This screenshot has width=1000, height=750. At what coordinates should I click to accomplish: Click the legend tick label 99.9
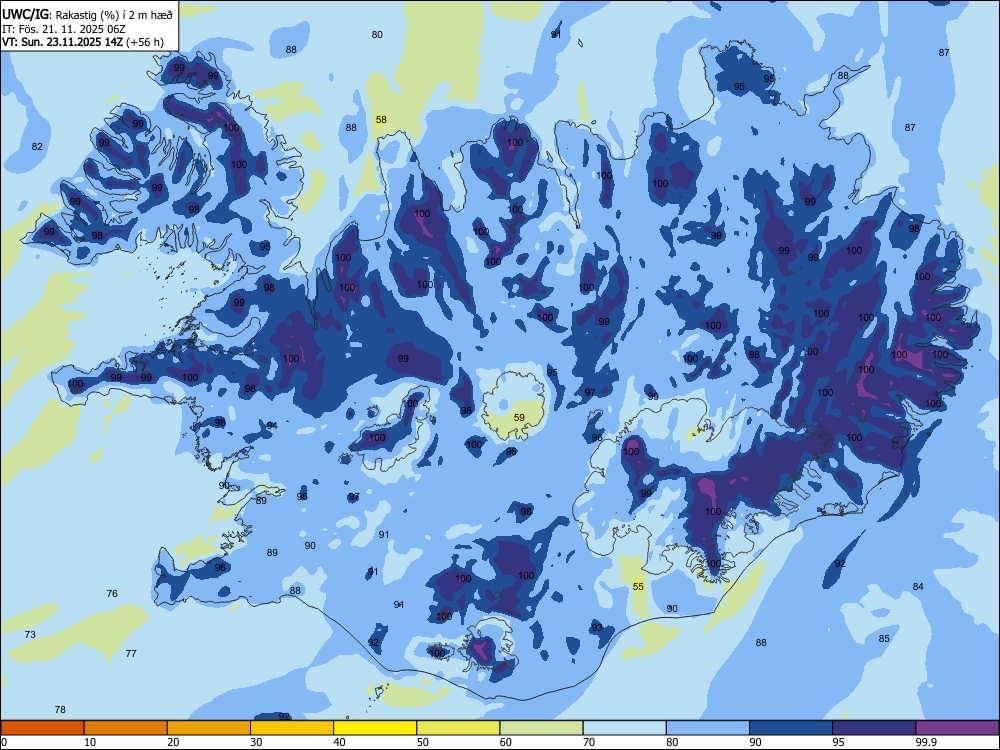[x=925, y=742]
